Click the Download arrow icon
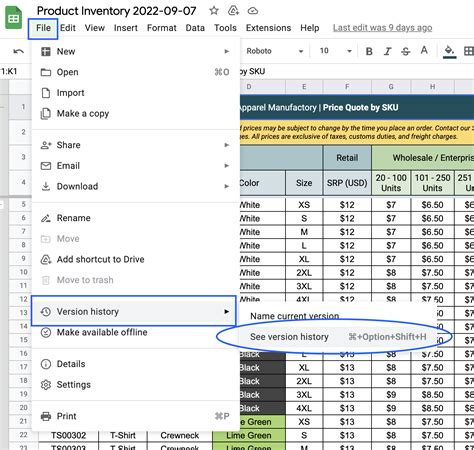This screenshot has width=474, height=450. pyautogui.click(x=46, y=186)
